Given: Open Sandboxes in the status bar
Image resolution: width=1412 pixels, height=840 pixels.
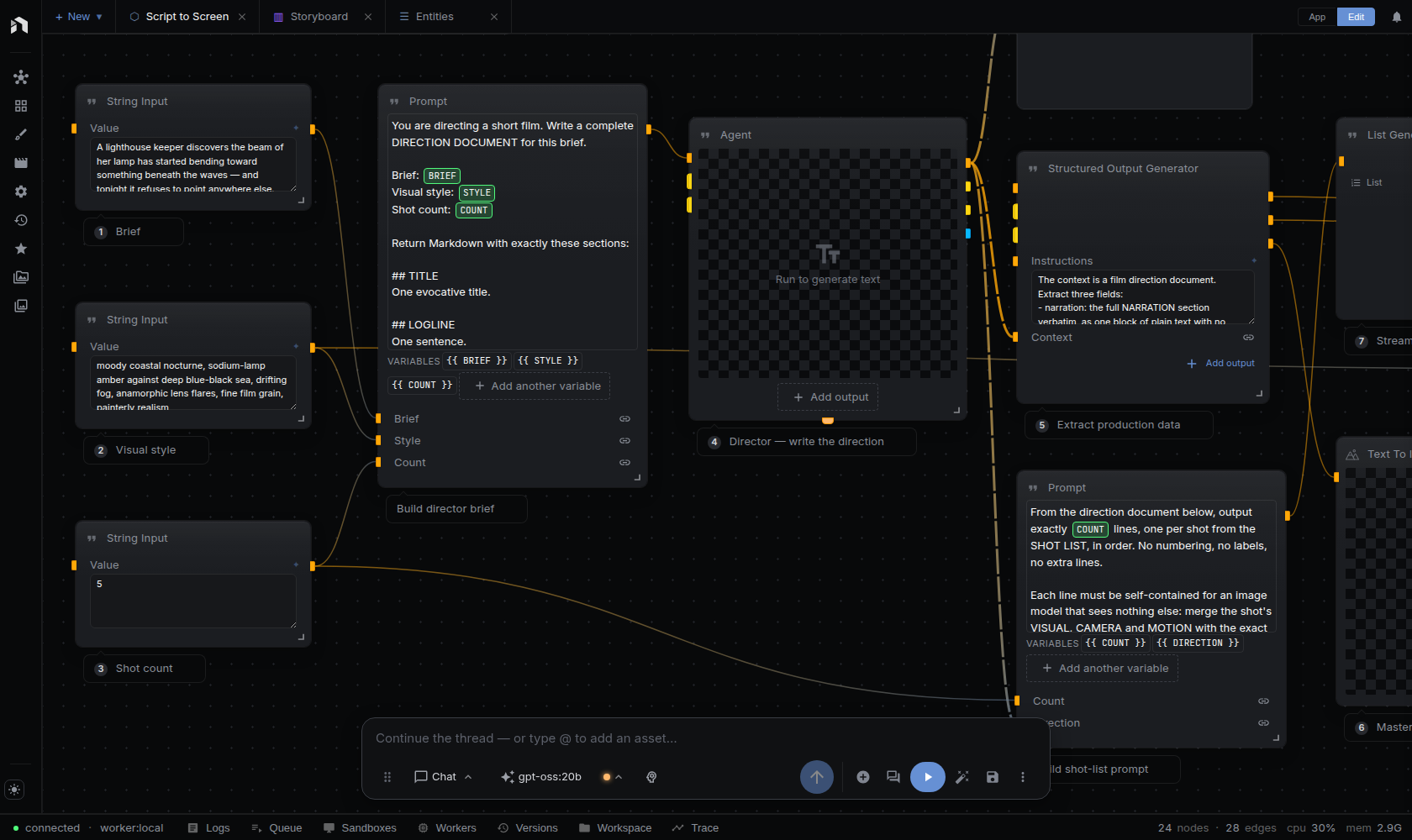Looking at the screenshot, I should (360, 828).
